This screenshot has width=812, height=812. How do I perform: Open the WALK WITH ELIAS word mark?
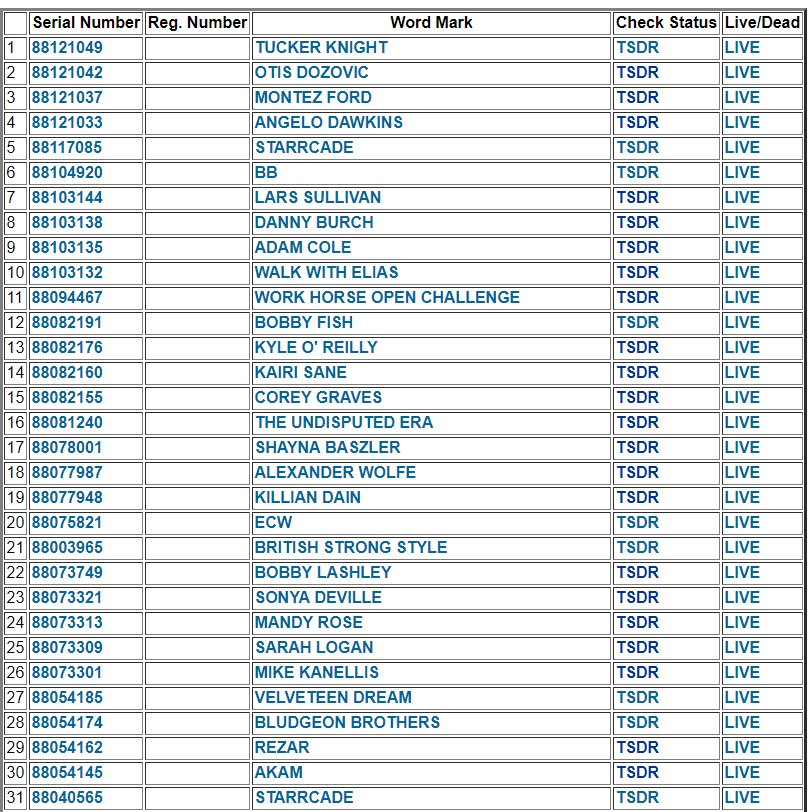[x=326, y=272]
